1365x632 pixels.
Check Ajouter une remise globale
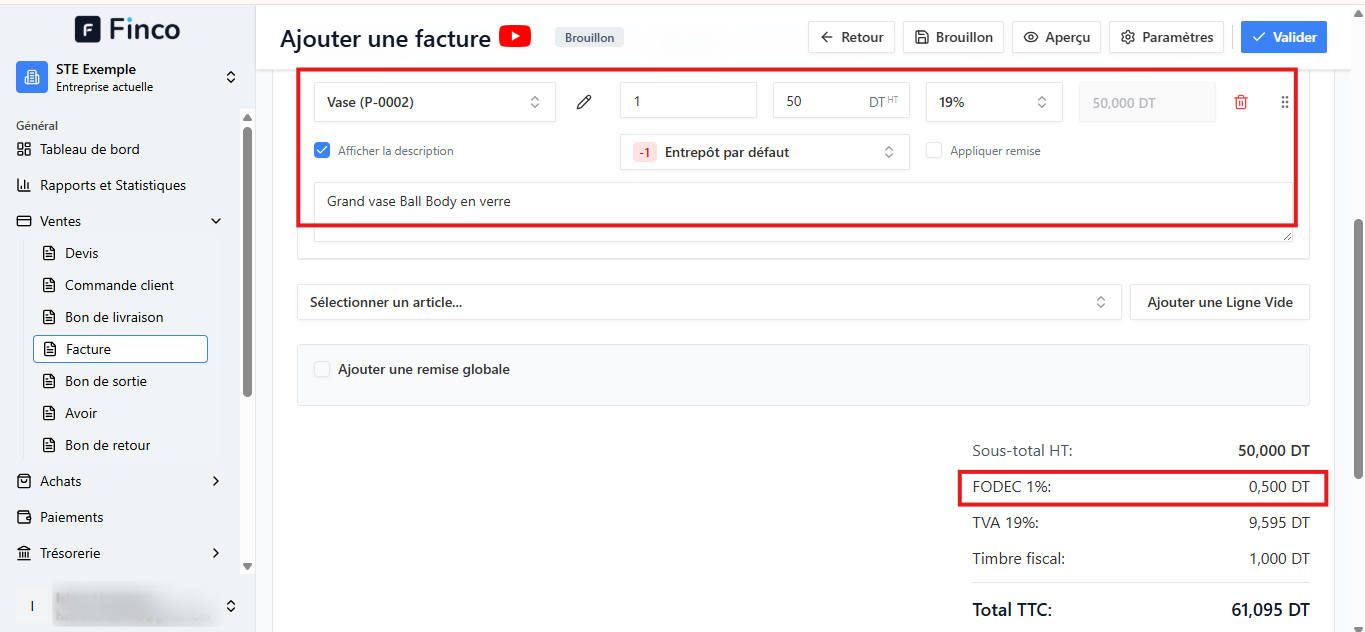[x=322, y=369]
